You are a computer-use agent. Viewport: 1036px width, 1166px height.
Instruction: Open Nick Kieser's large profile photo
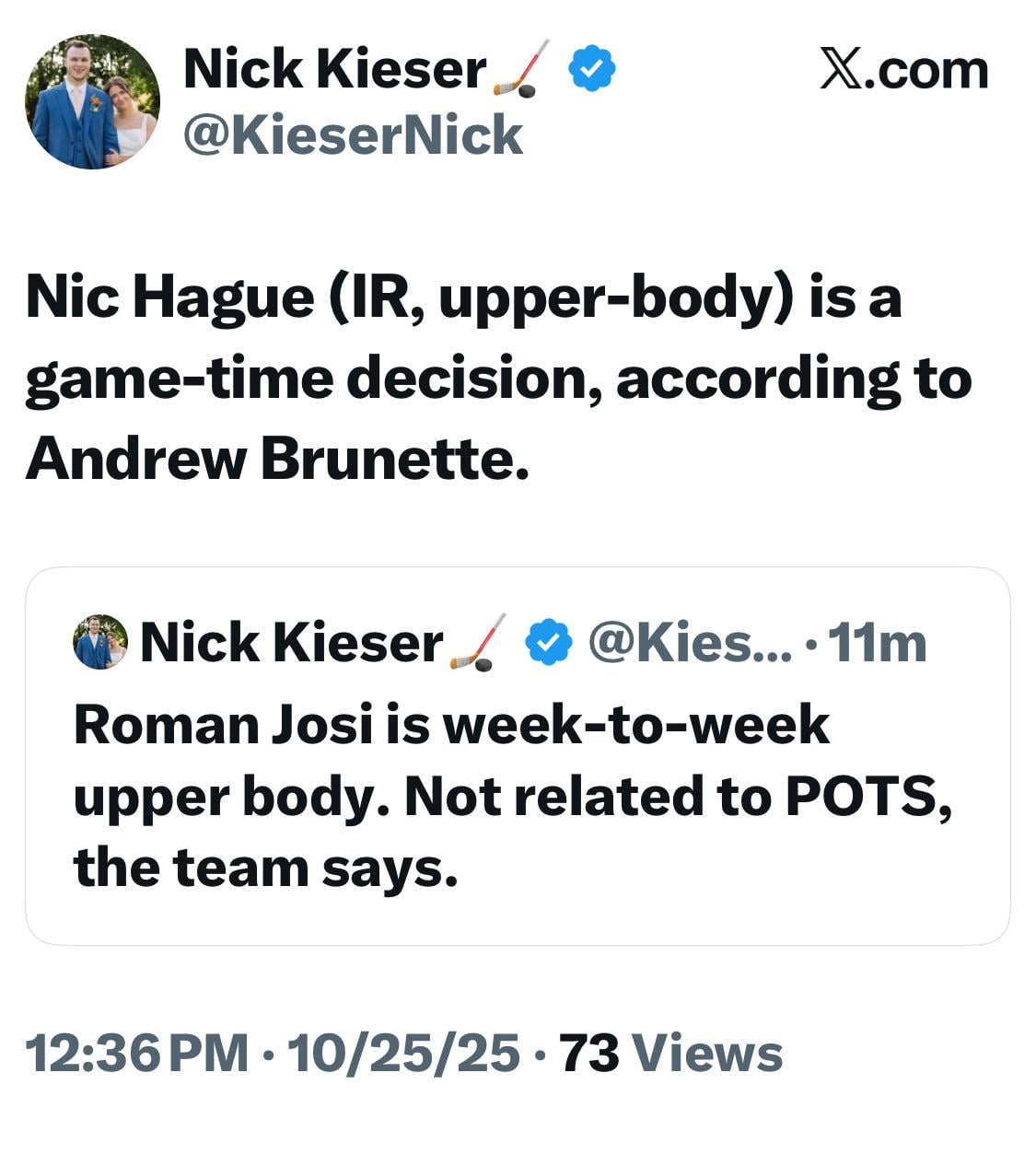tap(92, 101)
